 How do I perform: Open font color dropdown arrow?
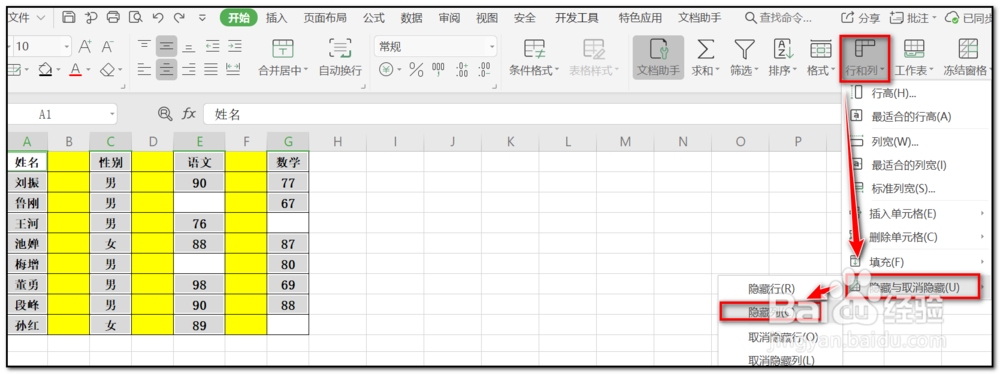tap(88, 70)
